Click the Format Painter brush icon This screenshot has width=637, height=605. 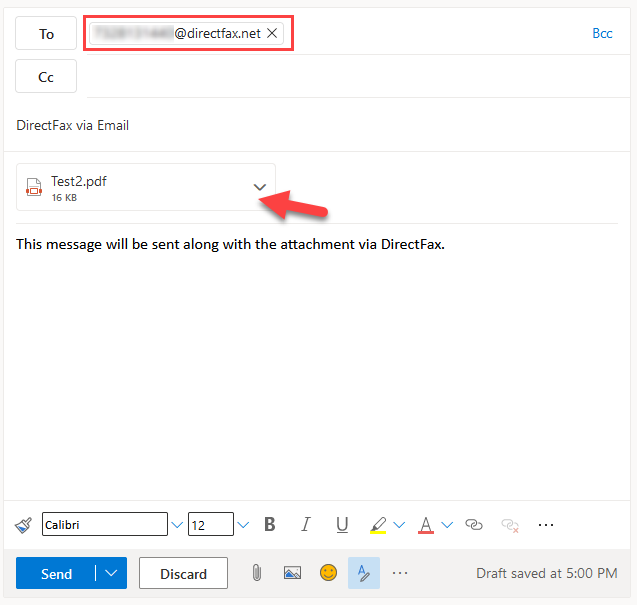24,524
